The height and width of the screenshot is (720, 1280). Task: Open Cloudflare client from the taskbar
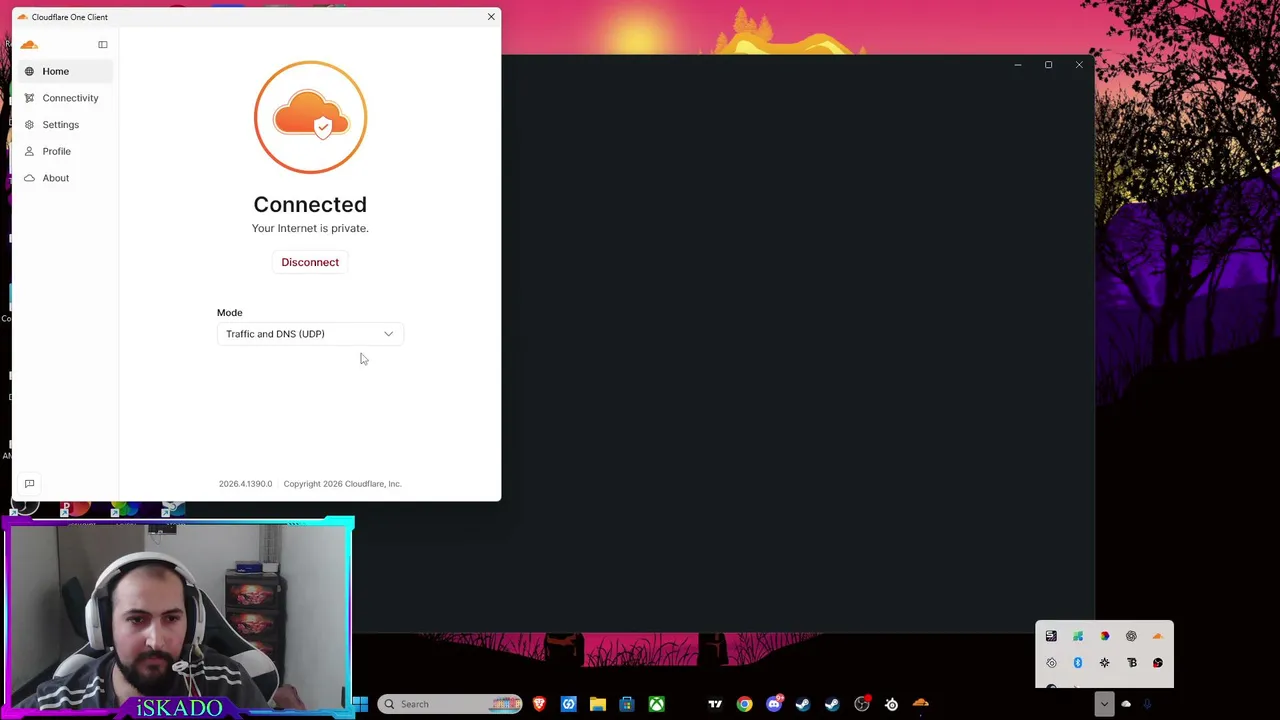pyautogui.click(x=921, y=704)
